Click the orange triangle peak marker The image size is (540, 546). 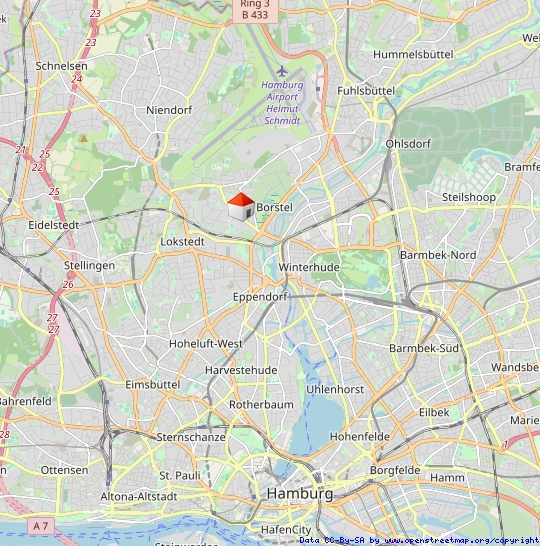pos(84,139)
